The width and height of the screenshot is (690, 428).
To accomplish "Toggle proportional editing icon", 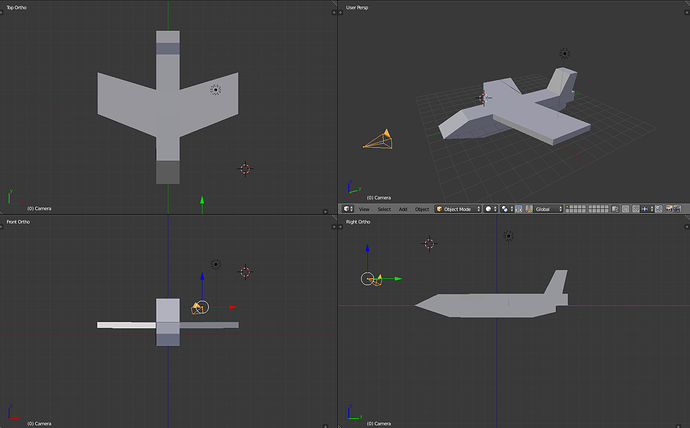I will click(x=625, y=209).
